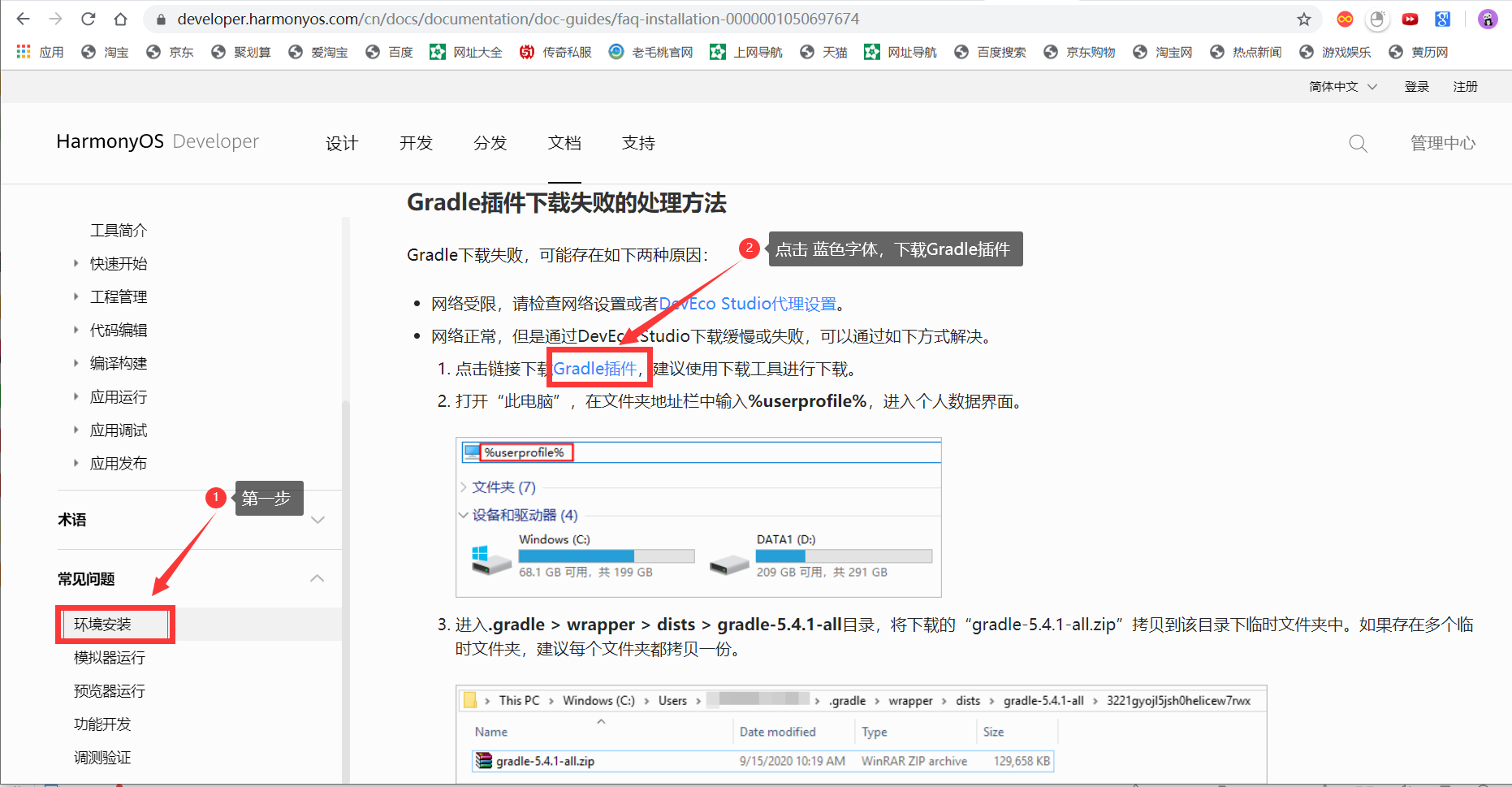Screen dimensions: 1512x787
Task: Select 调测验证 in the sidebar
Action: (x=102, y=757)
